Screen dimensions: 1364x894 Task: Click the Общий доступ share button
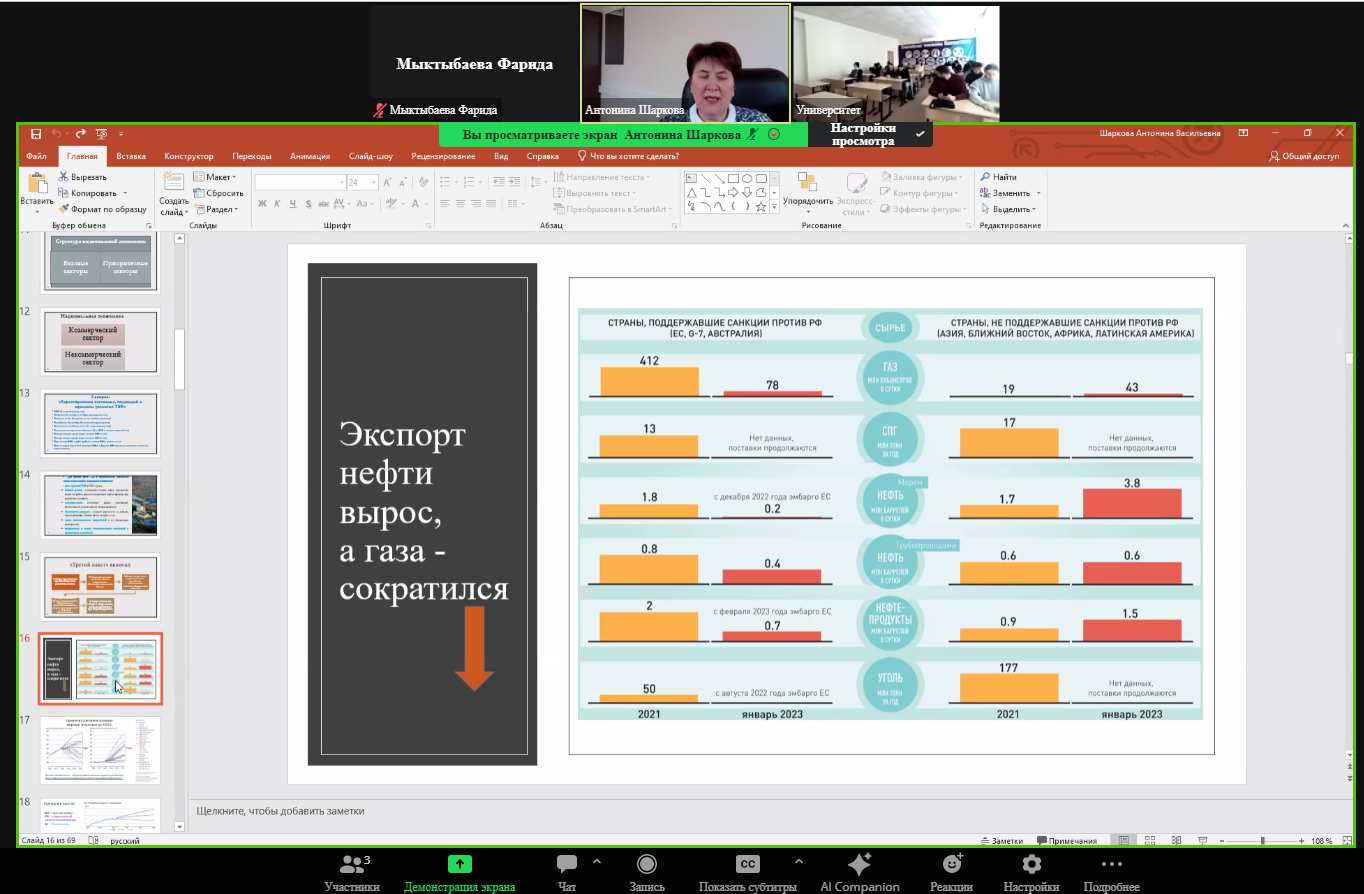pos(1304,156)
